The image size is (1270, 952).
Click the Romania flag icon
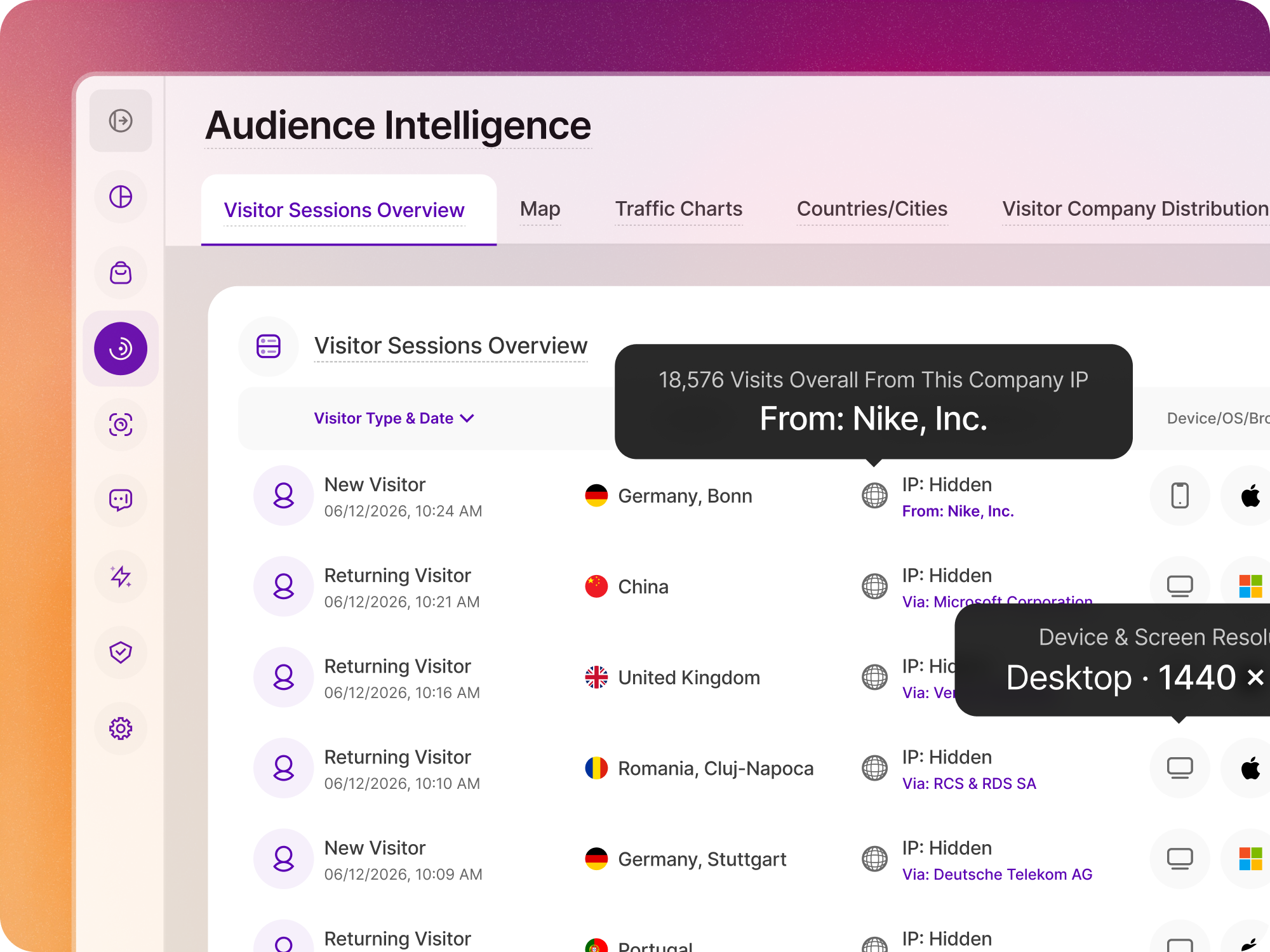(x=596, y=768)
